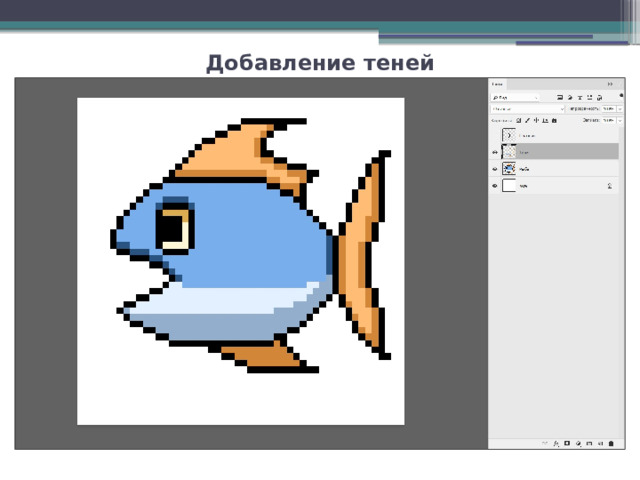Filter layers by smart objects icon
This screenshot has height=480, width=640.
tap(599, 98)
